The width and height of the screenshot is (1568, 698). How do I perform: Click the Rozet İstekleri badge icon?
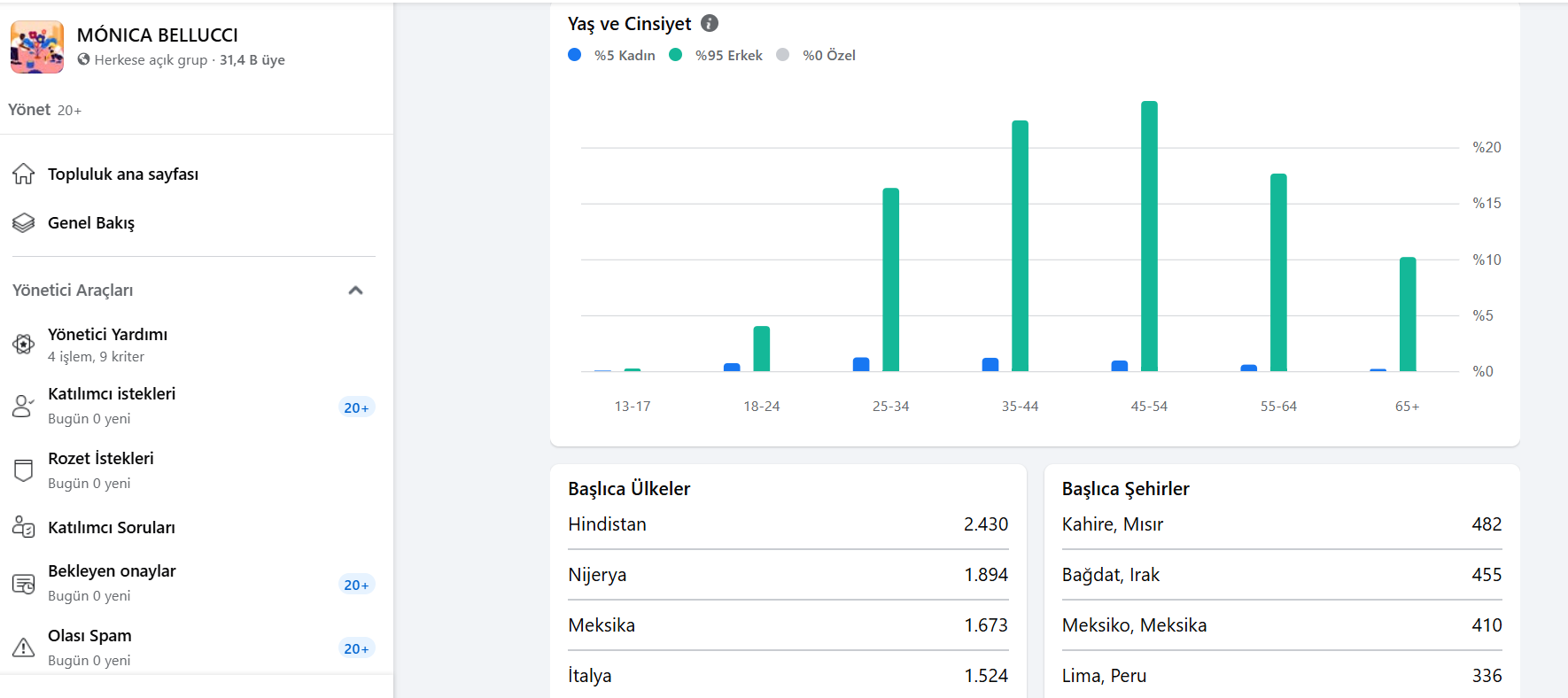point(24,470)
